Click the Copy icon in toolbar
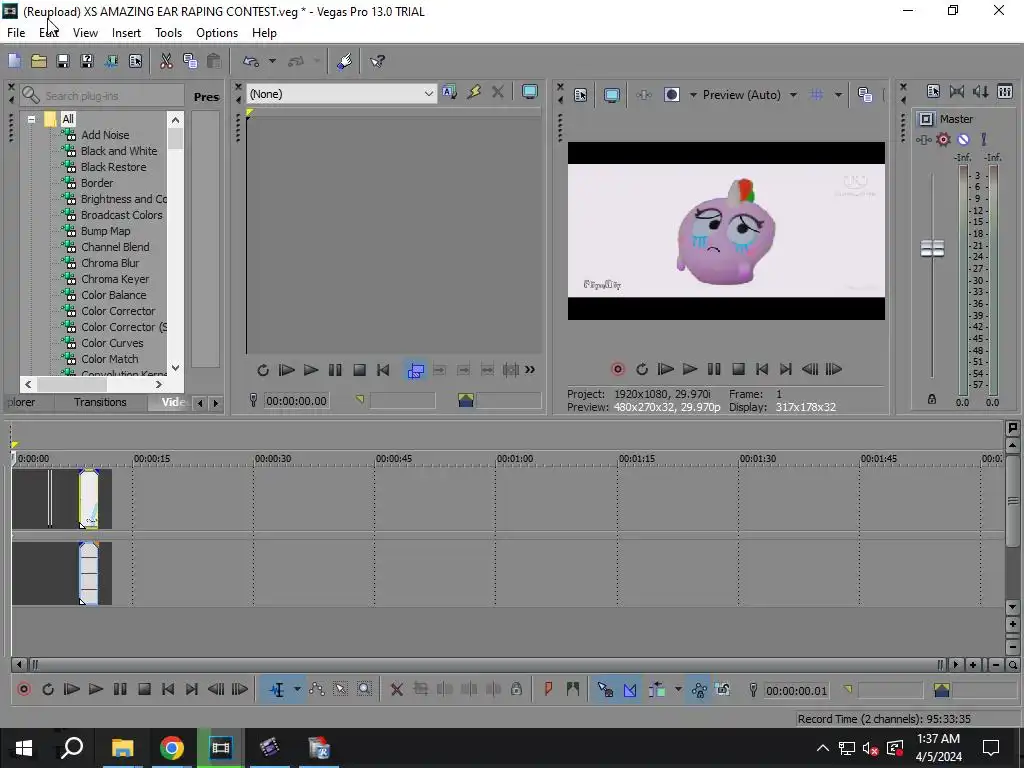Viewport: 1024px width, 768px height. (190, 61)
